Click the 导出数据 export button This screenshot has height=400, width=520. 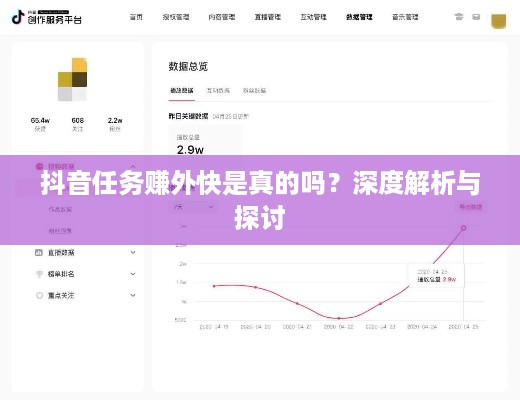point(471,207)
